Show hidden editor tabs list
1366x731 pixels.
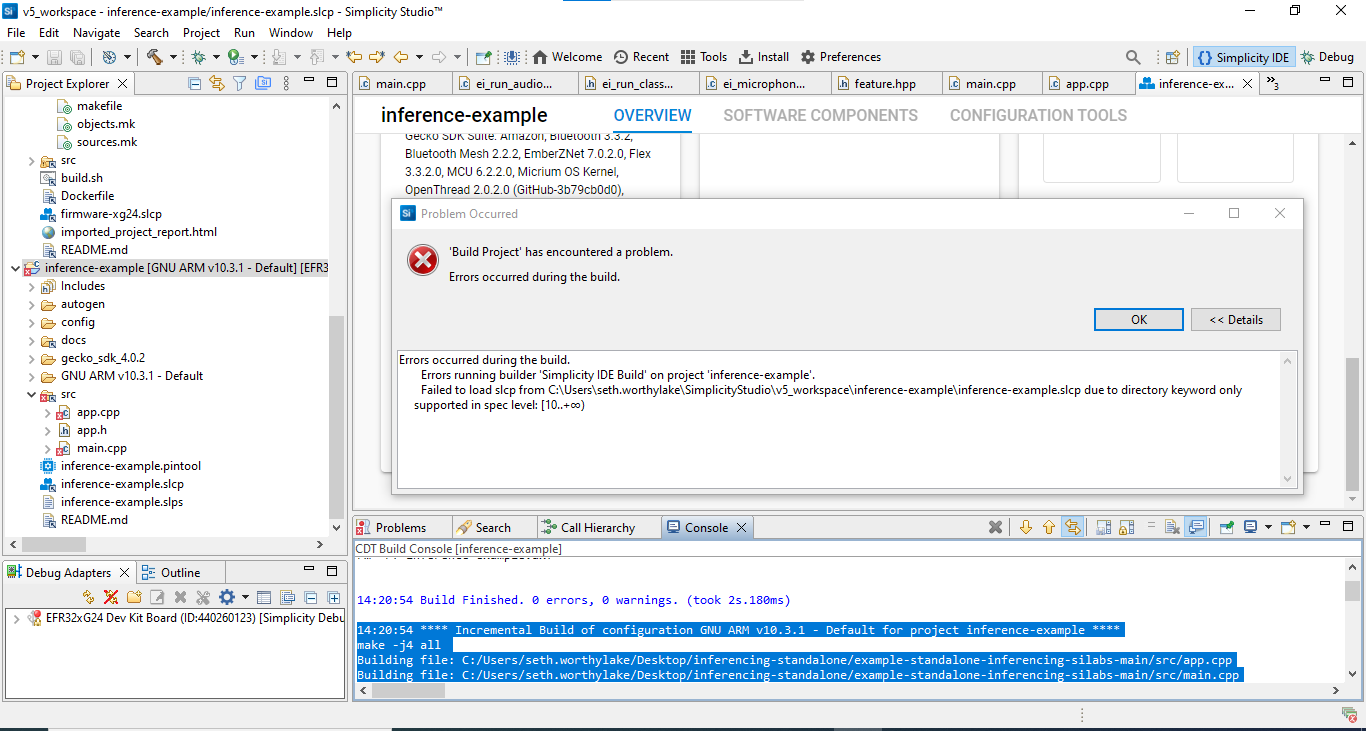coord(1273,85)
